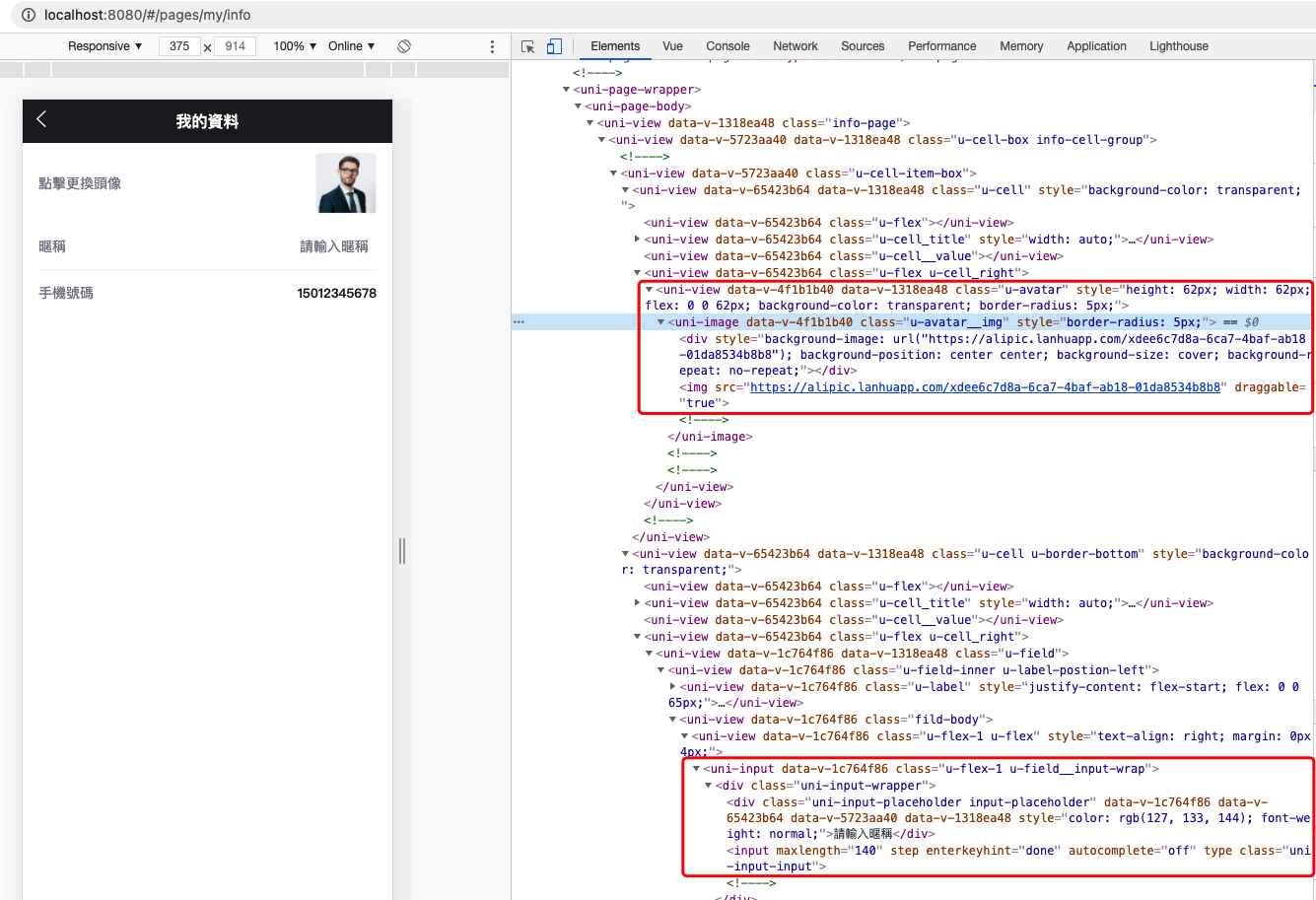The image size is (1316, 900).
Task: Collapse the uni-input-wrapper div node
Action: click(x=708, y=786)
